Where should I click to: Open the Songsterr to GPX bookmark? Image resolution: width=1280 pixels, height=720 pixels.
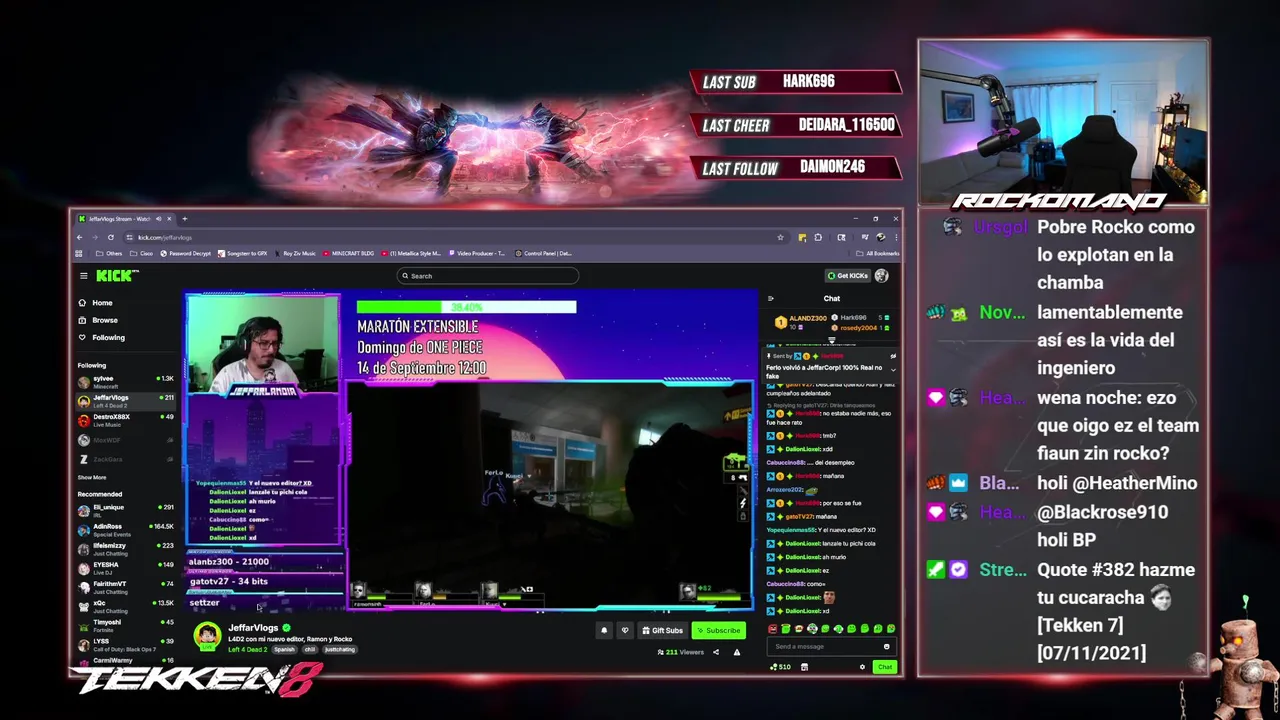pyautogui.click(x=243, y=253)
